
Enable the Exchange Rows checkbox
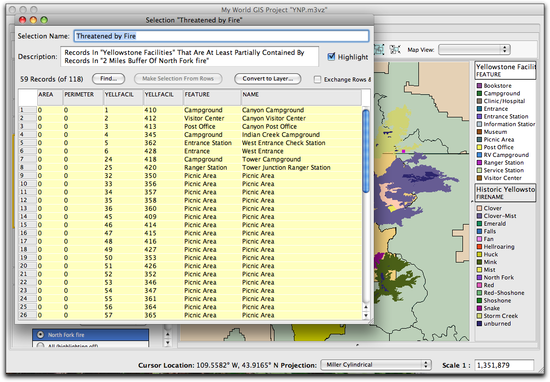(317, 79)
